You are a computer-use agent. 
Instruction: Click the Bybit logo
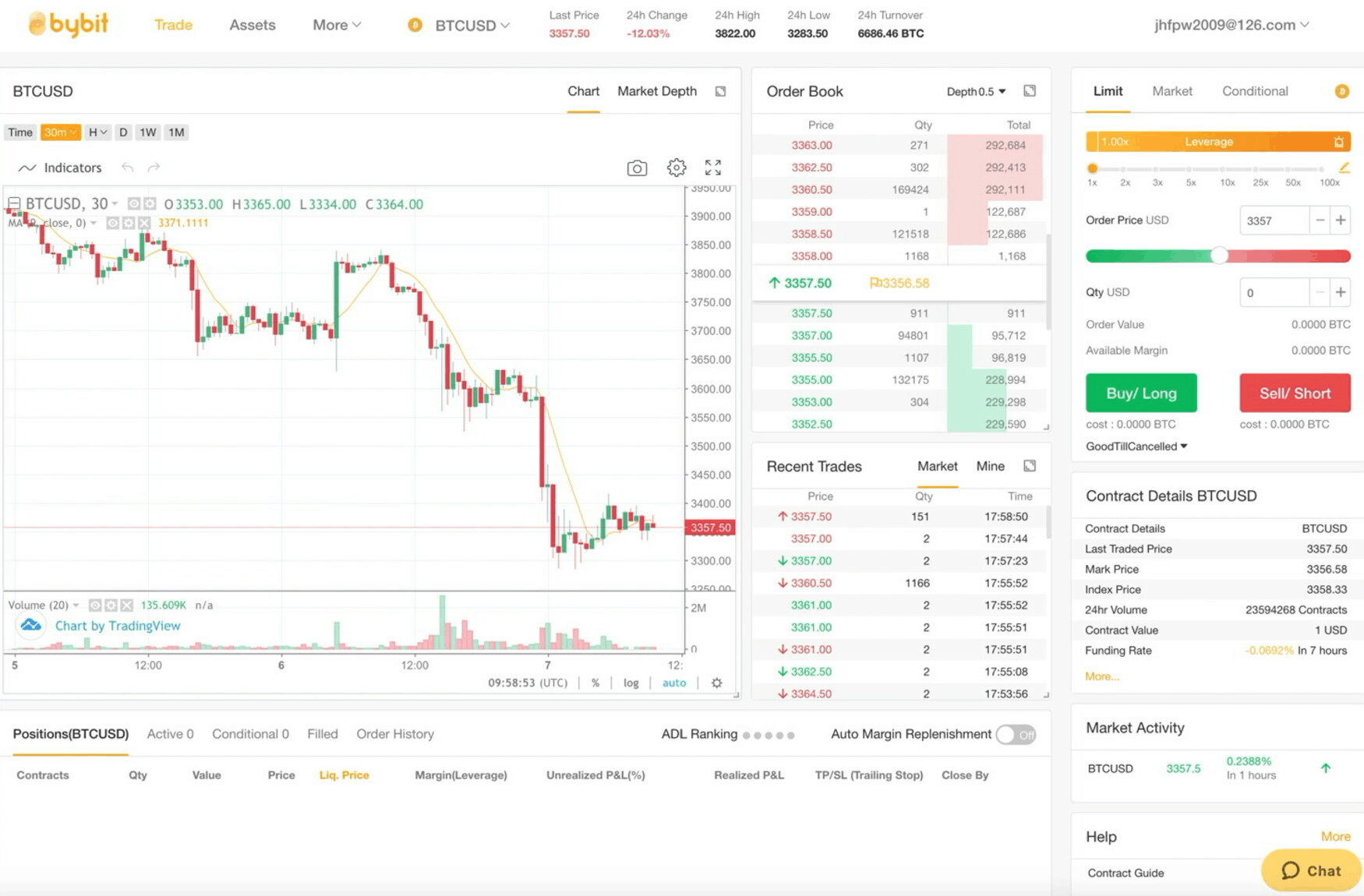coord(68,25)
